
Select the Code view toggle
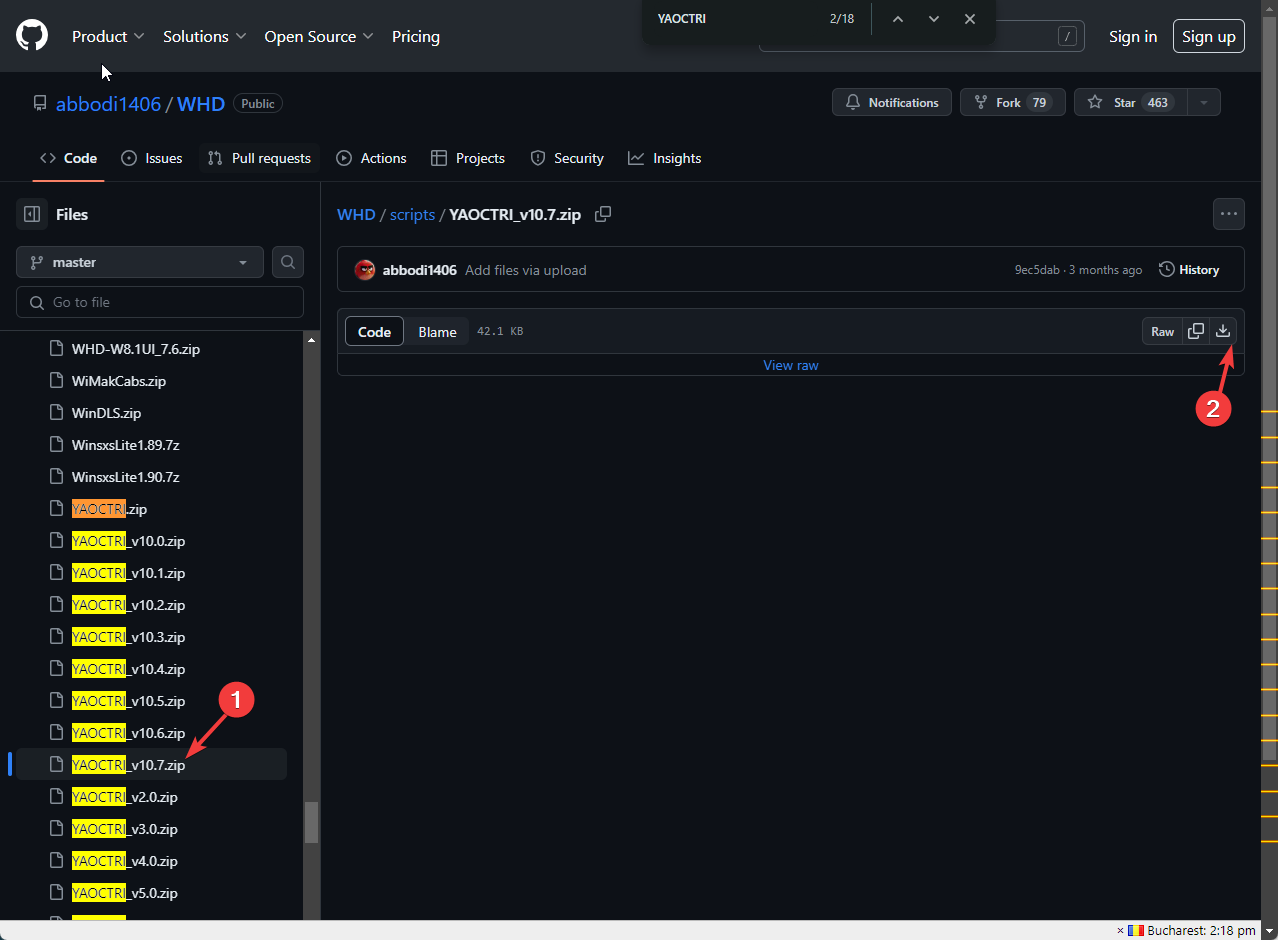pos(375,331)
